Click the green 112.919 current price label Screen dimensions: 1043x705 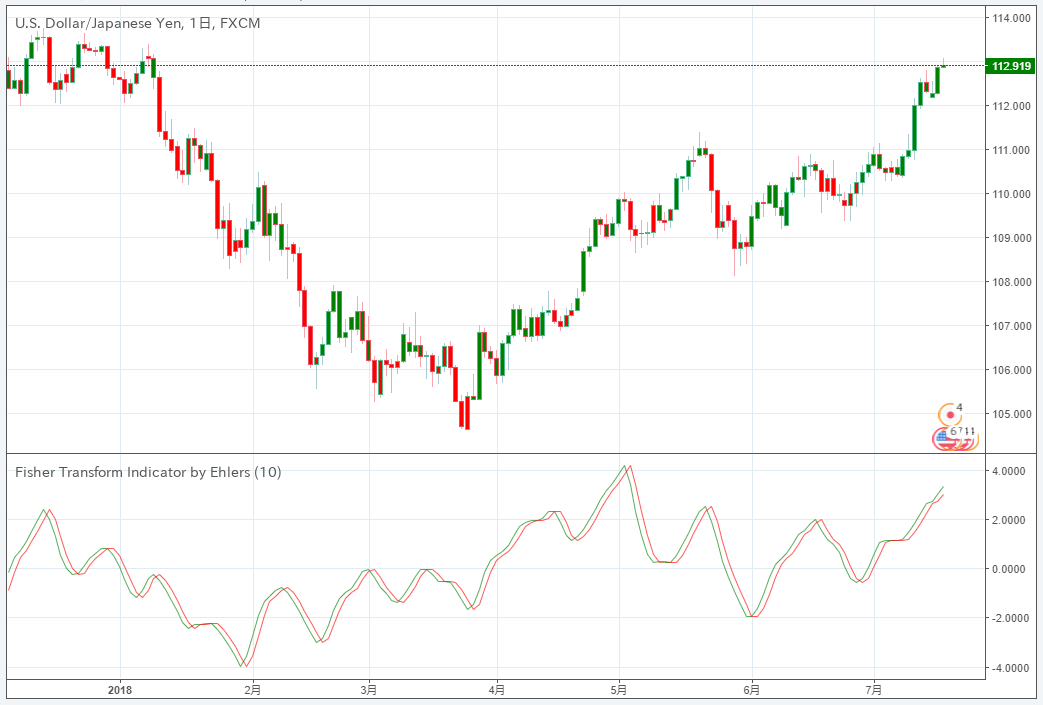(1011, 66)
